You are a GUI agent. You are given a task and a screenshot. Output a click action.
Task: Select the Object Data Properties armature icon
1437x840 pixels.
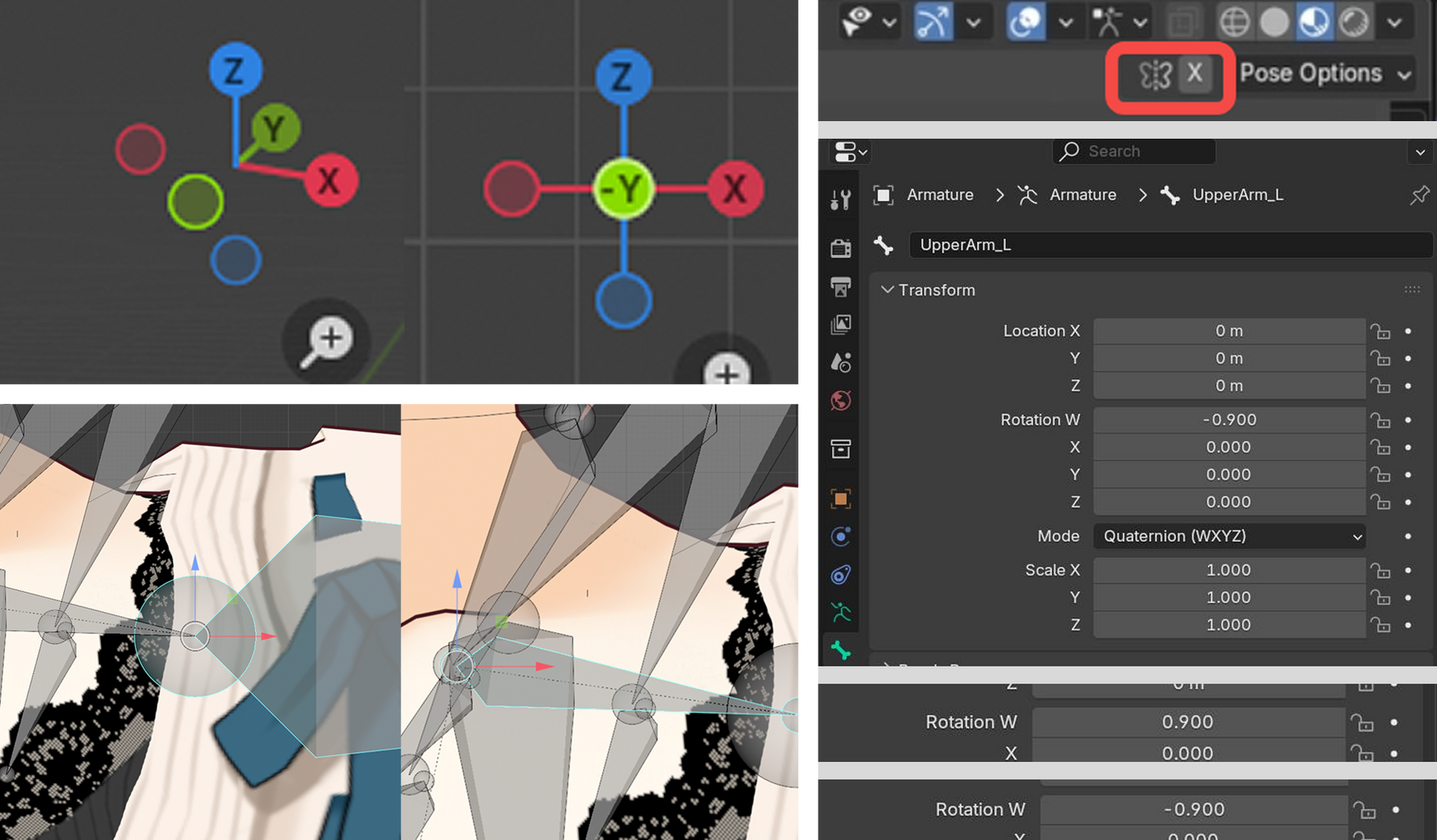840,612
